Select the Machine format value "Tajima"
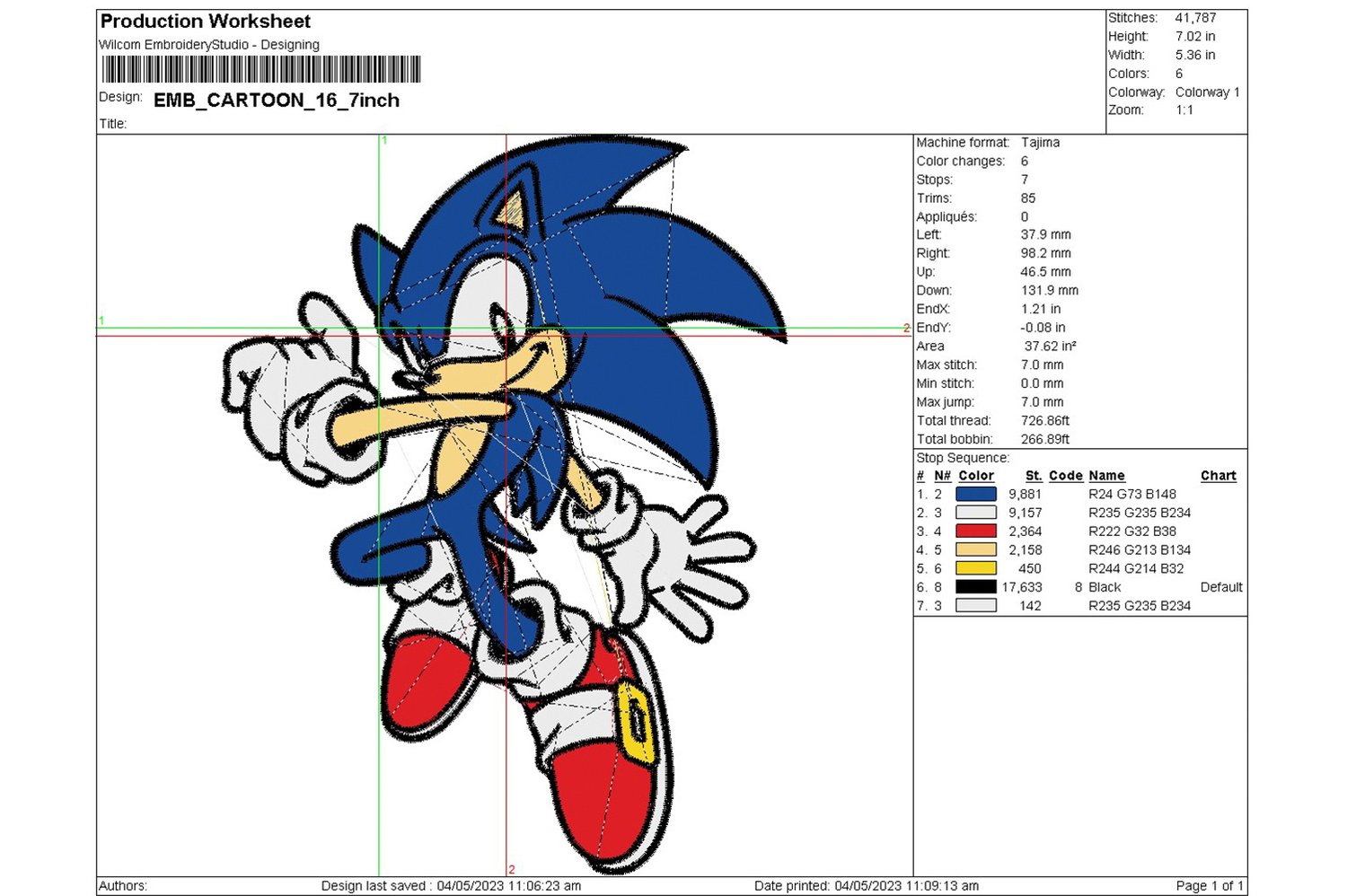The width and height of the screenshot is (1347, 896). tap(1040, 143)
